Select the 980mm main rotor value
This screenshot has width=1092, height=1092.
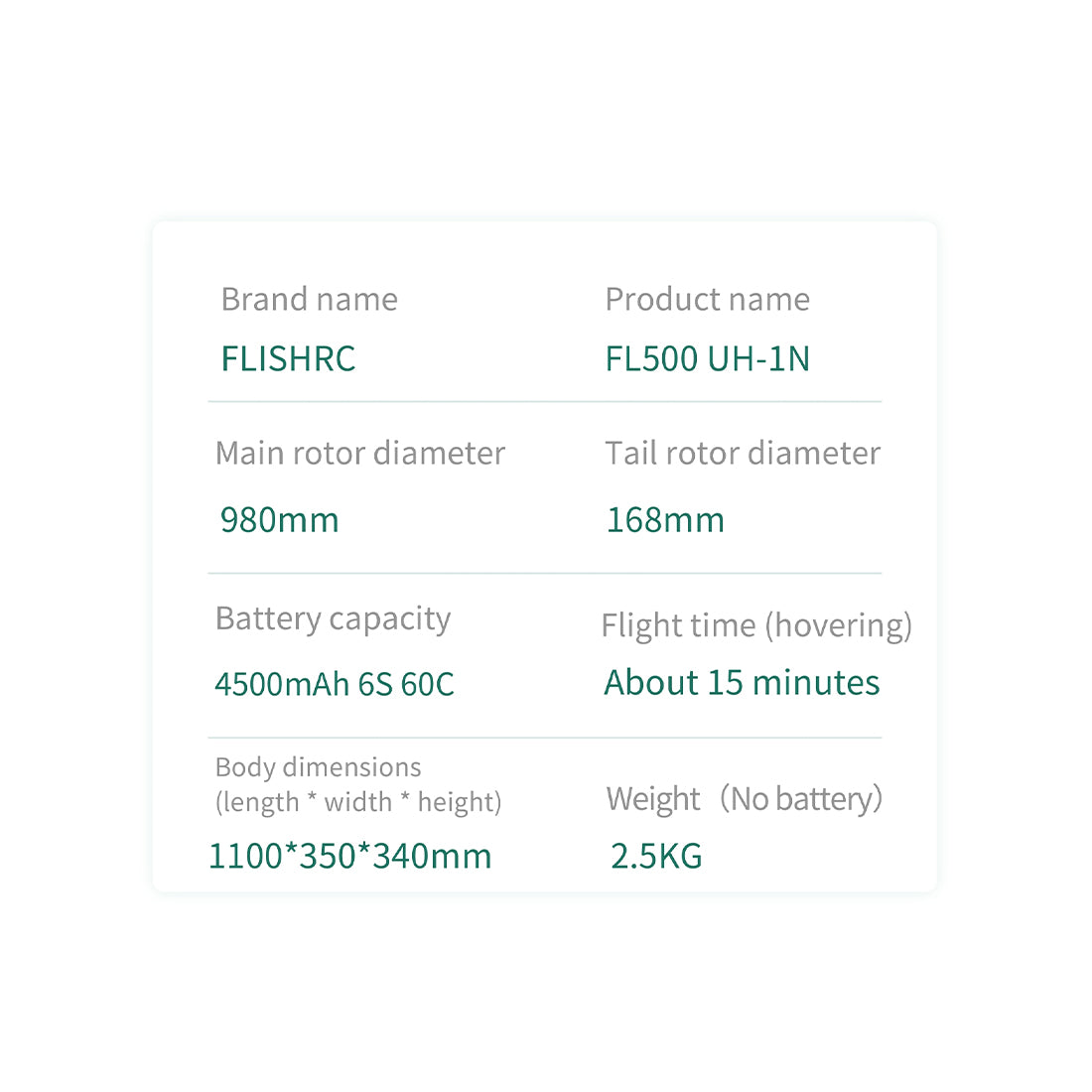279,519
